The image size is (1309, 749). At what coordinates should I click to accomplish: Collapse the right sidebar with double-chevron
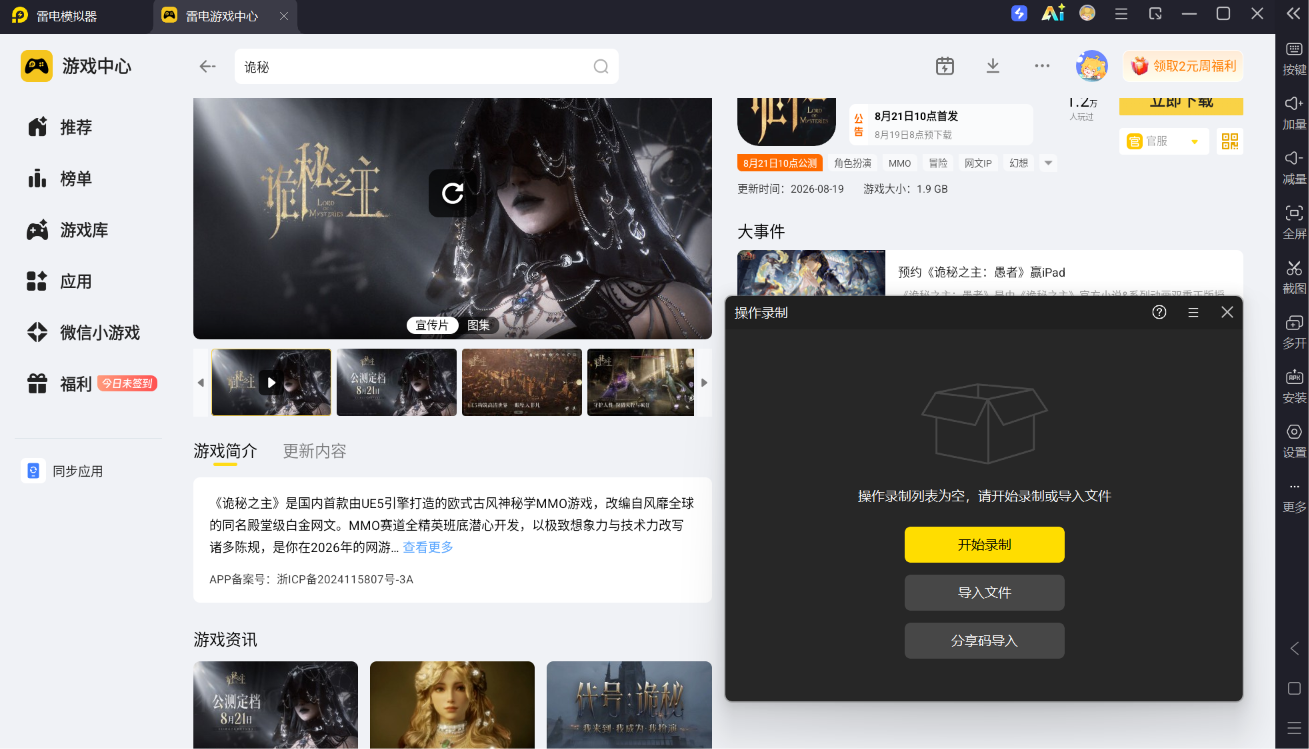pyautogui.click(x=1293, y=13)
